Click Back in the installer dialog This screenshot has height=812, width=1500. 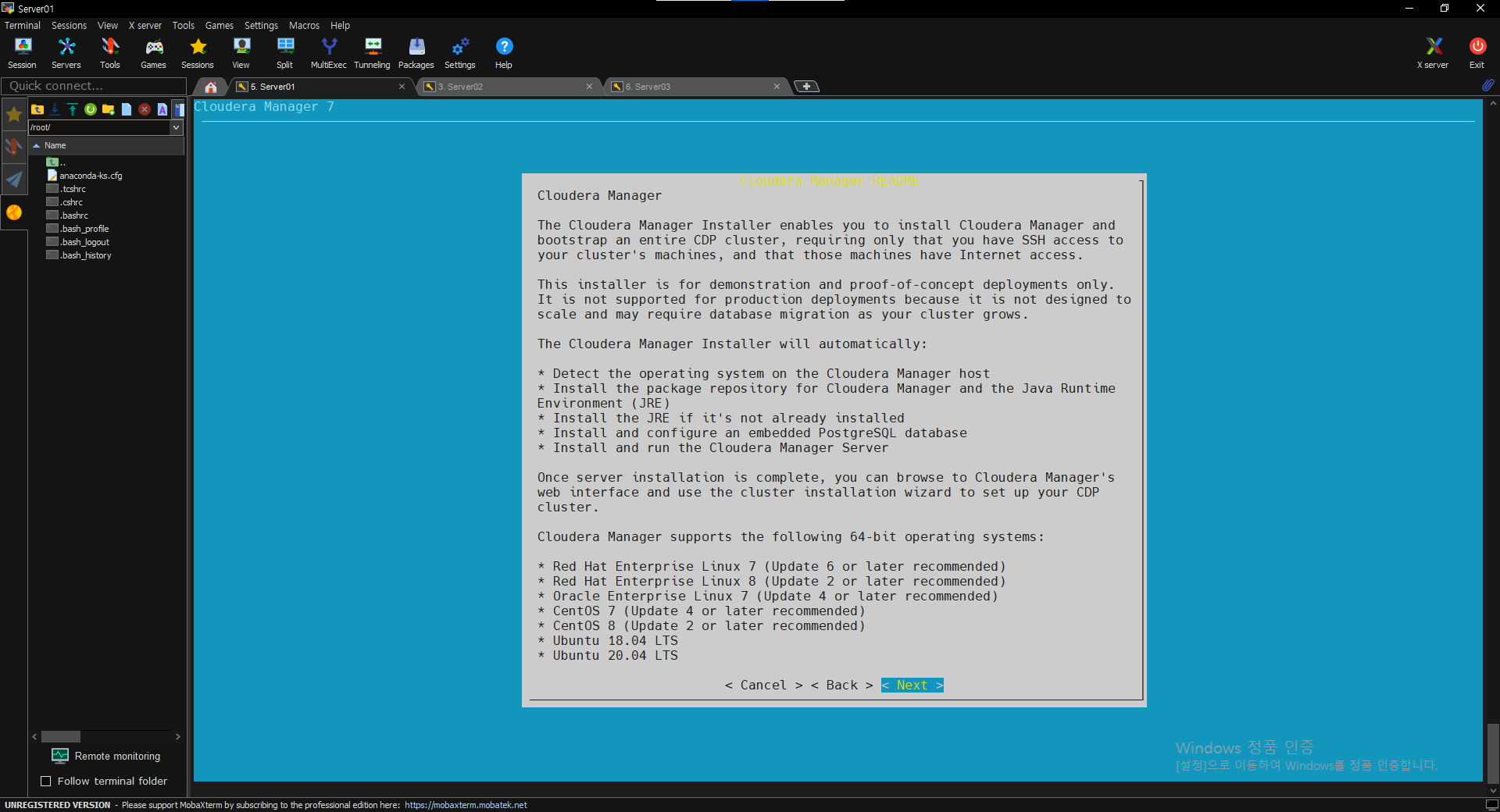[841, 685]
